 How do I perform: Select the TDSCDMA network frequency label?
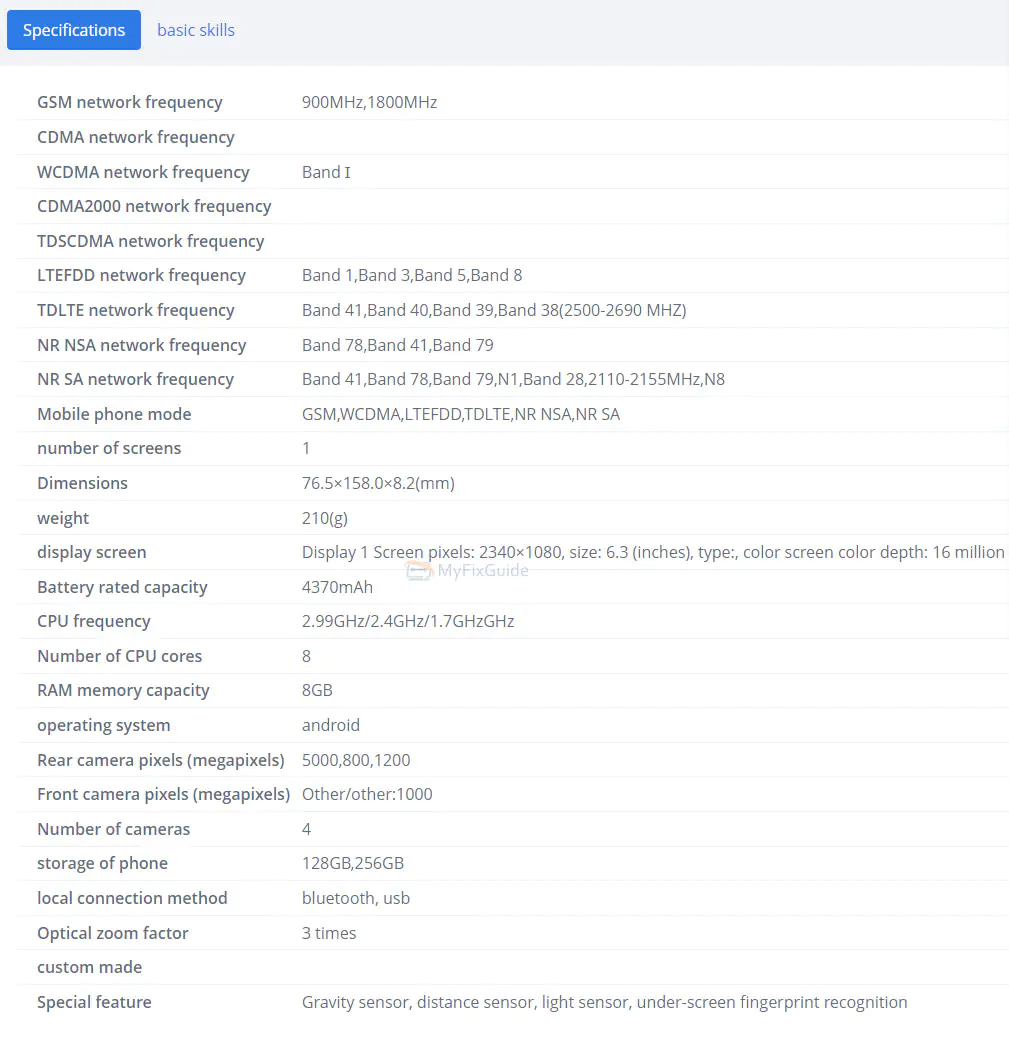pyautogui.click(x=150, y=241)
